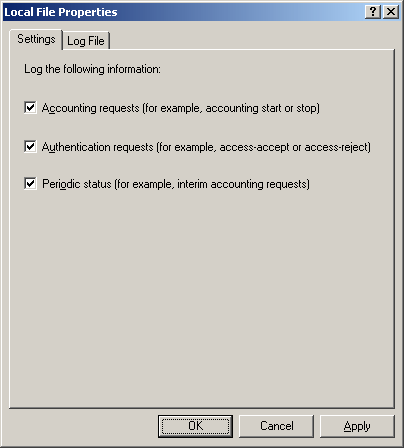The image size is (404, 448).
Task: Dismiss changes with the Cancel button
Action: pos(276,426)
